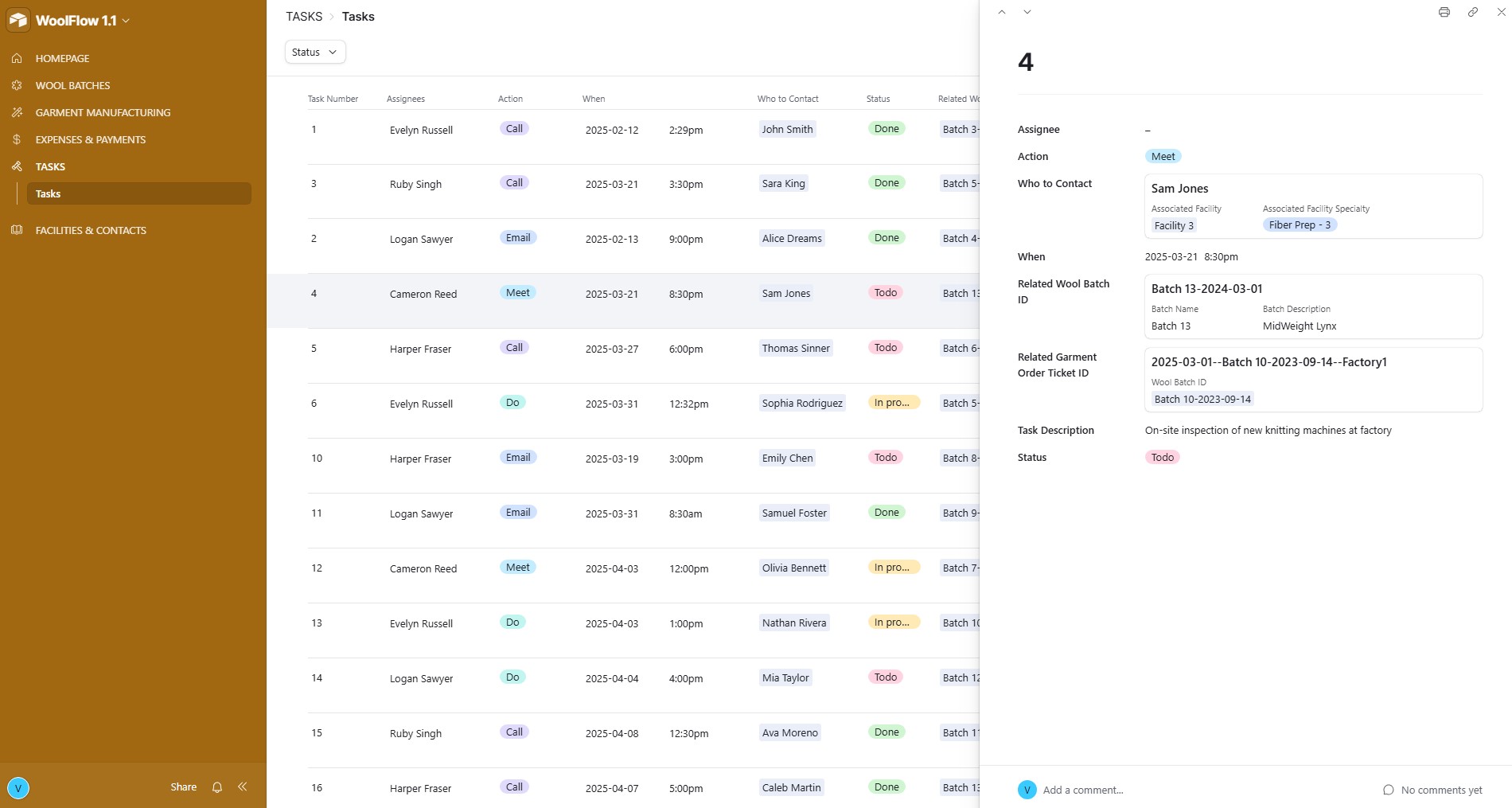
Task: Go to the next record with the down arrow
Action: (1027, 12)
